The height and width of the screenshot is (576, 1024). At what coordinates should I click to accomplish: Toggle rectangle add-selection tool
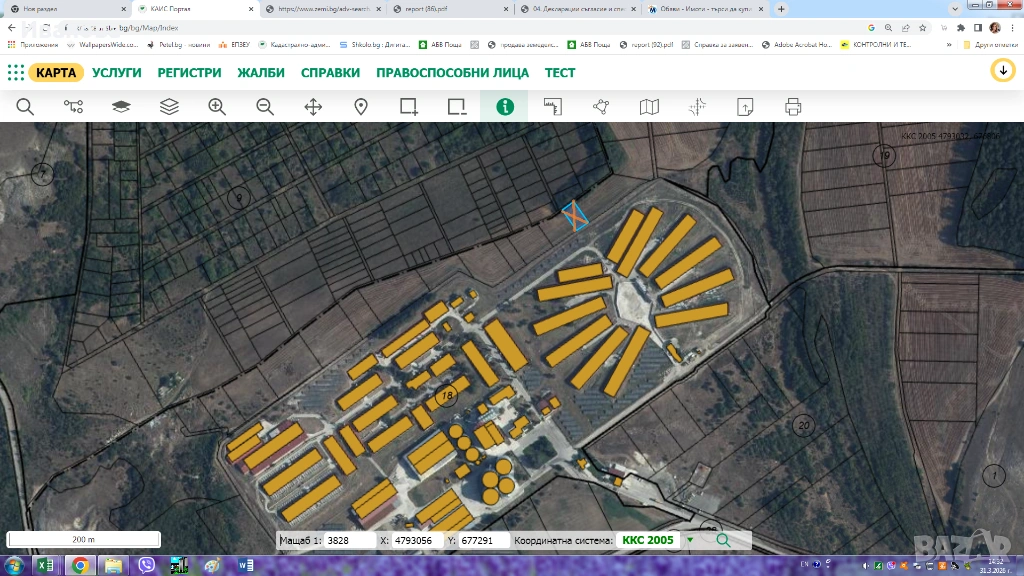click(x=409, y=106)
